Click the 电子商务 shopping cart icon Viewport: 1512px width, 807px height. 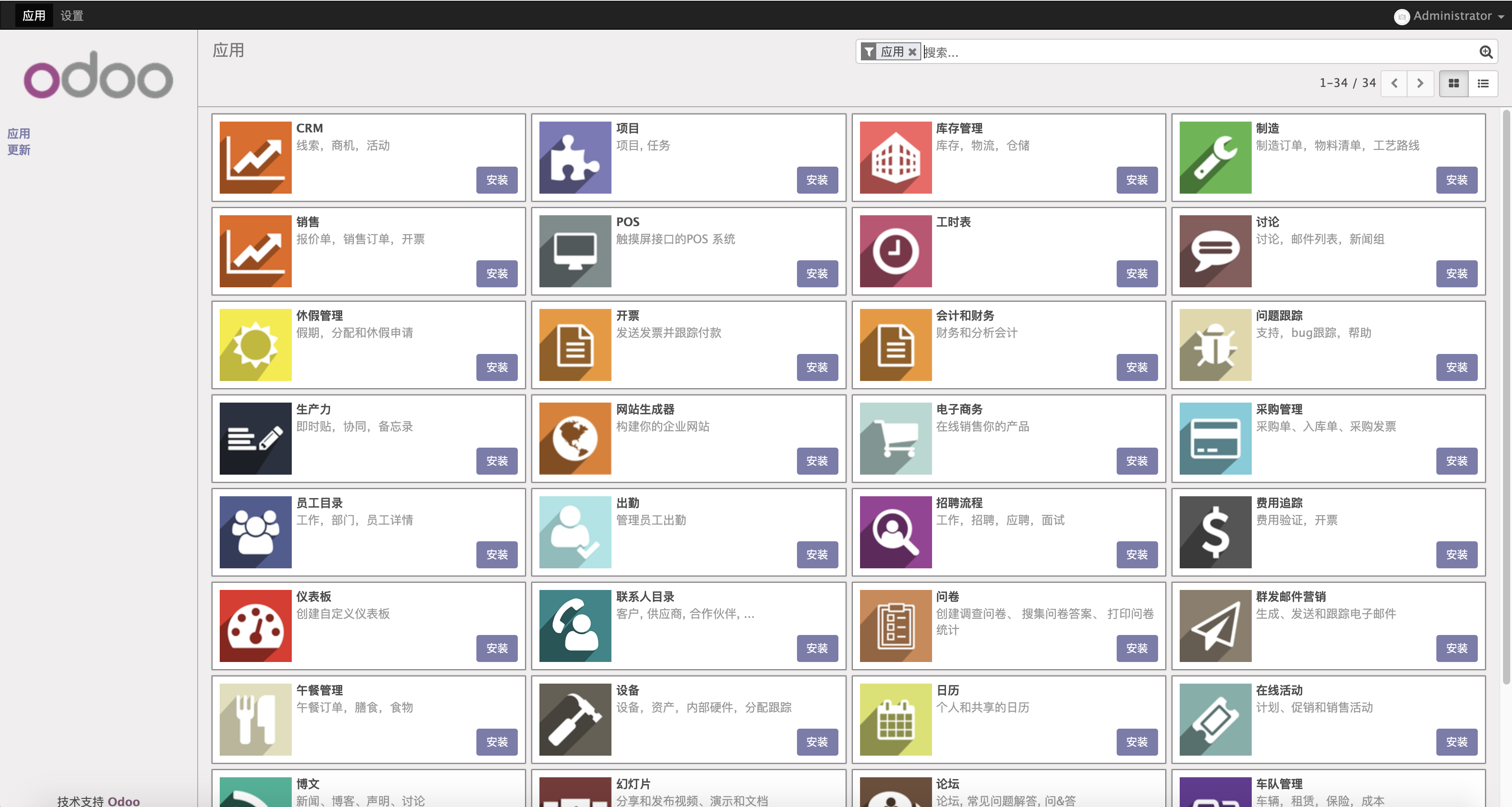click(x=895, y=439)
